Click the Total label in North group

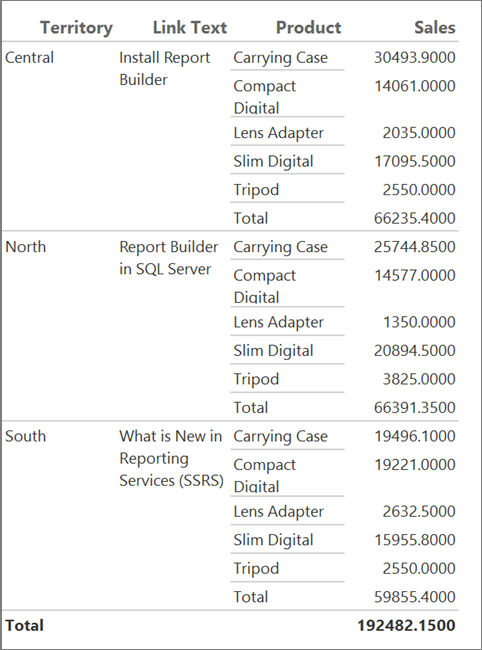pos(251,408)
